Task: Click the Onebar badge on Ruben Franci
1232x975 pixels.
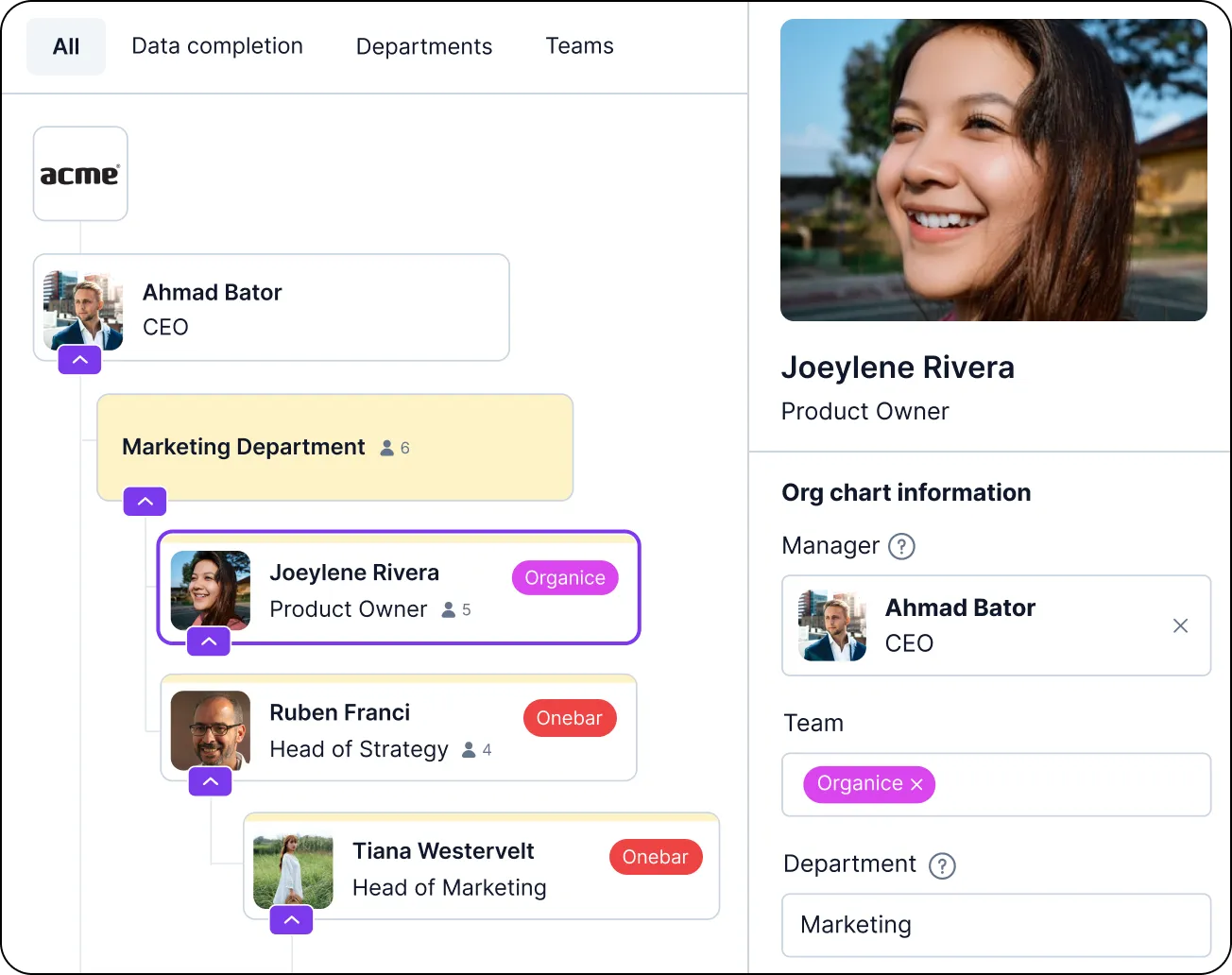Action: 570,718
